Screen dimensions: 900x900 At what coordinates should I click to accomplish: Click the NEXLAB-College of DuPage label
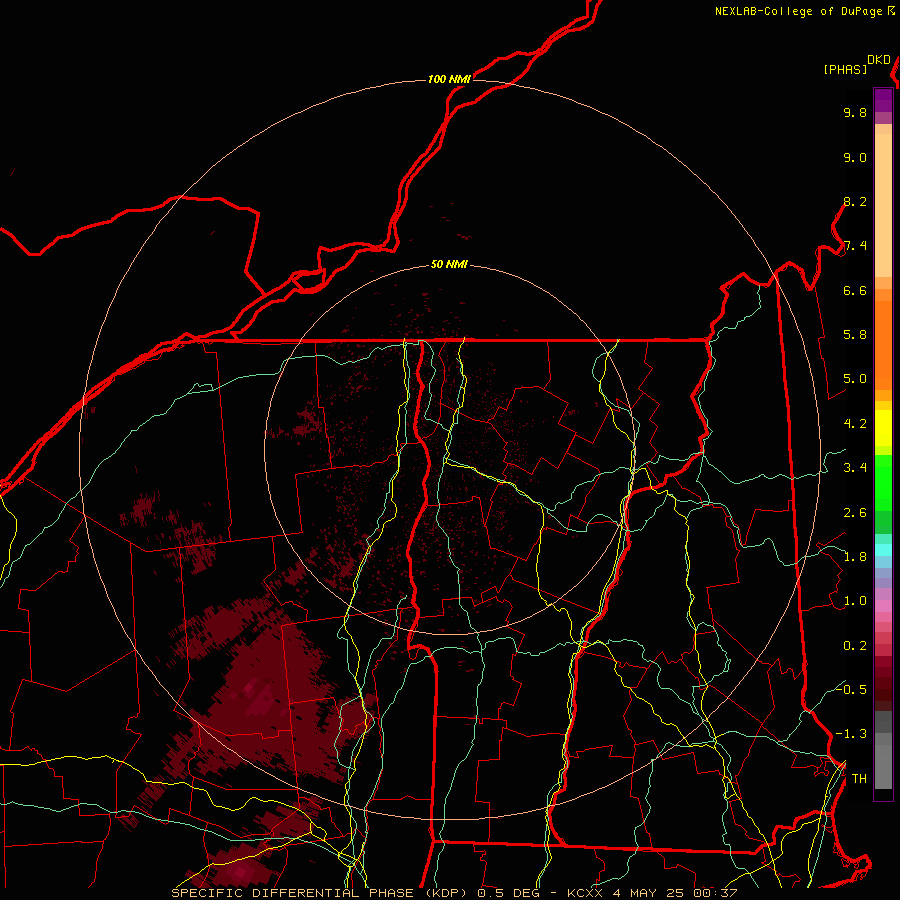click(x=798, y=11)
